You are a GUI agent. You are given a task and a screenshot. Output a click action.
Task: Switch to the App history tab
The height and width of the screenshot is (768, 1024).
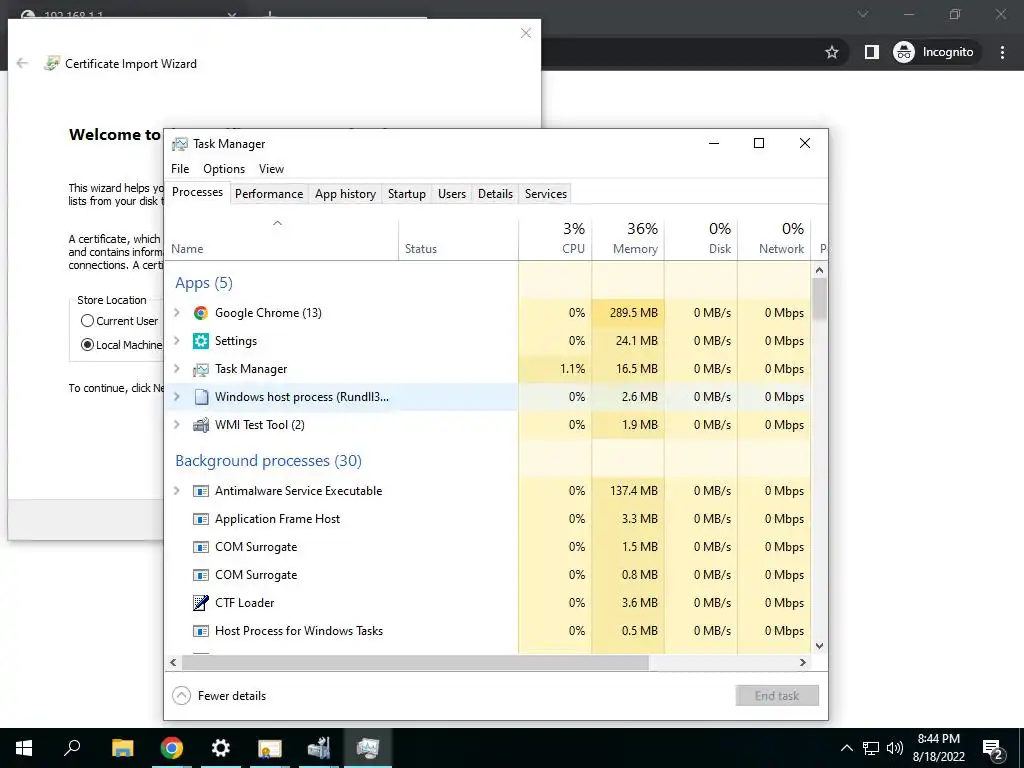tap(345, 194)
